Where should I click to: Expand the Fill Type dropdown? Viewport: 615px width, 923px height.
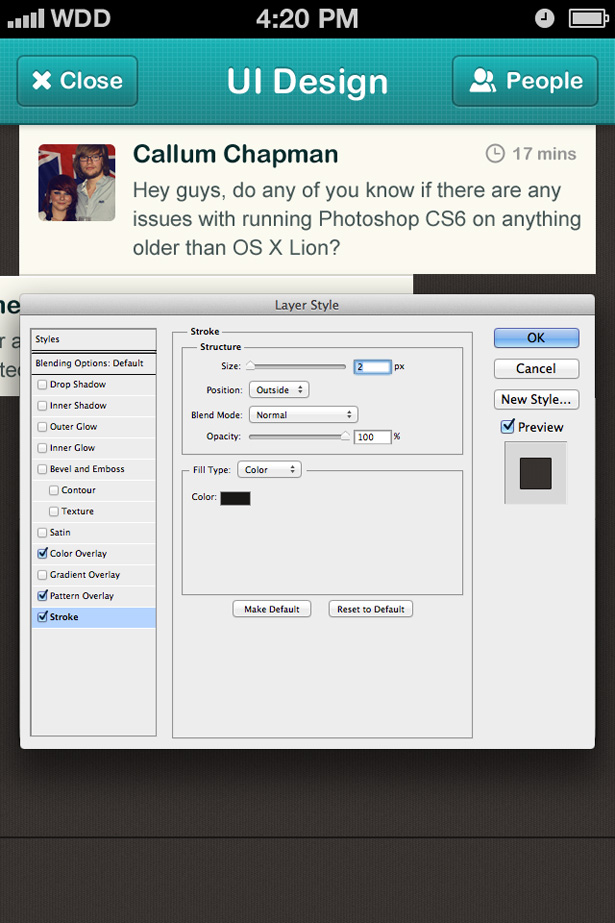pos(269,469)
